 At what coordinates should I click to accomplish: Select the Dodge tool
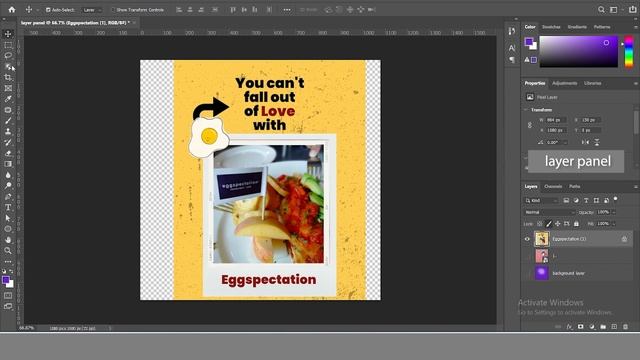8,186
